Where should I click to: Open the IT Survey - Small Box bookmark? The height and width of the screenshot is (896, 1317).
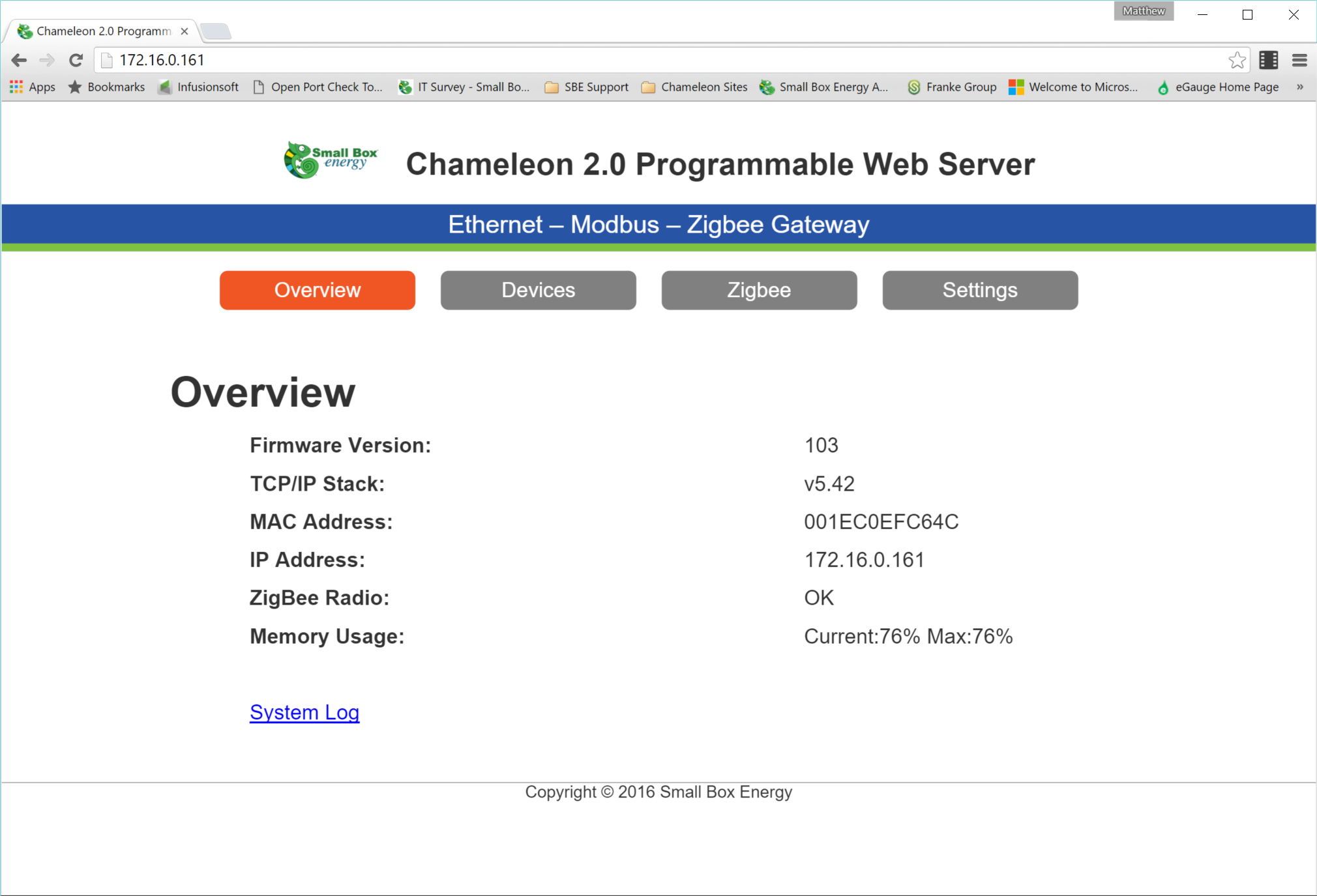point(464,87)
